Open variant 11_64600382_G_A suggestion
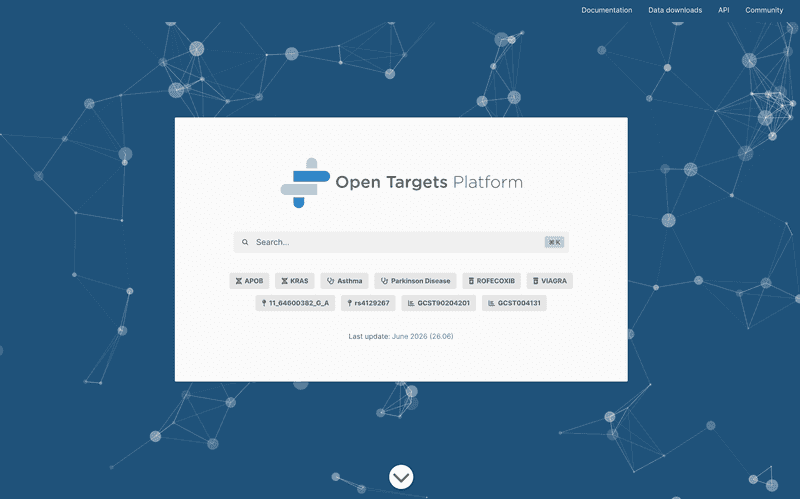Viewport: 800px width, 499px height. (295, 303)
